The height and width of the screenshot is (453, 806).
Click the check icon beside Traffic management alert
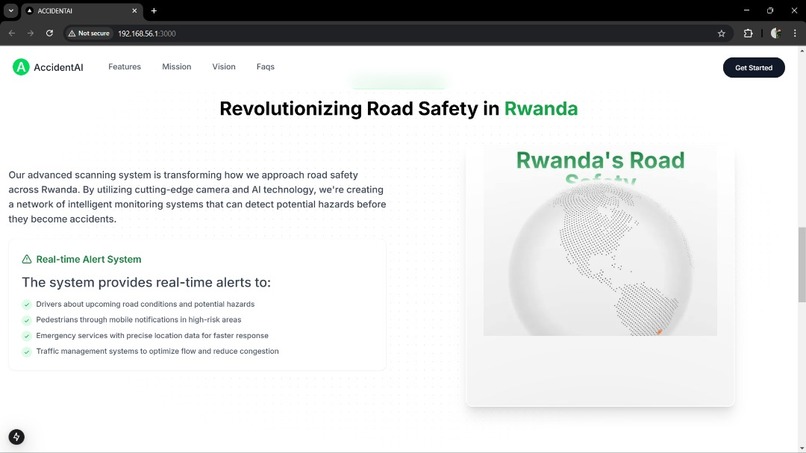[x=27, y=352]
